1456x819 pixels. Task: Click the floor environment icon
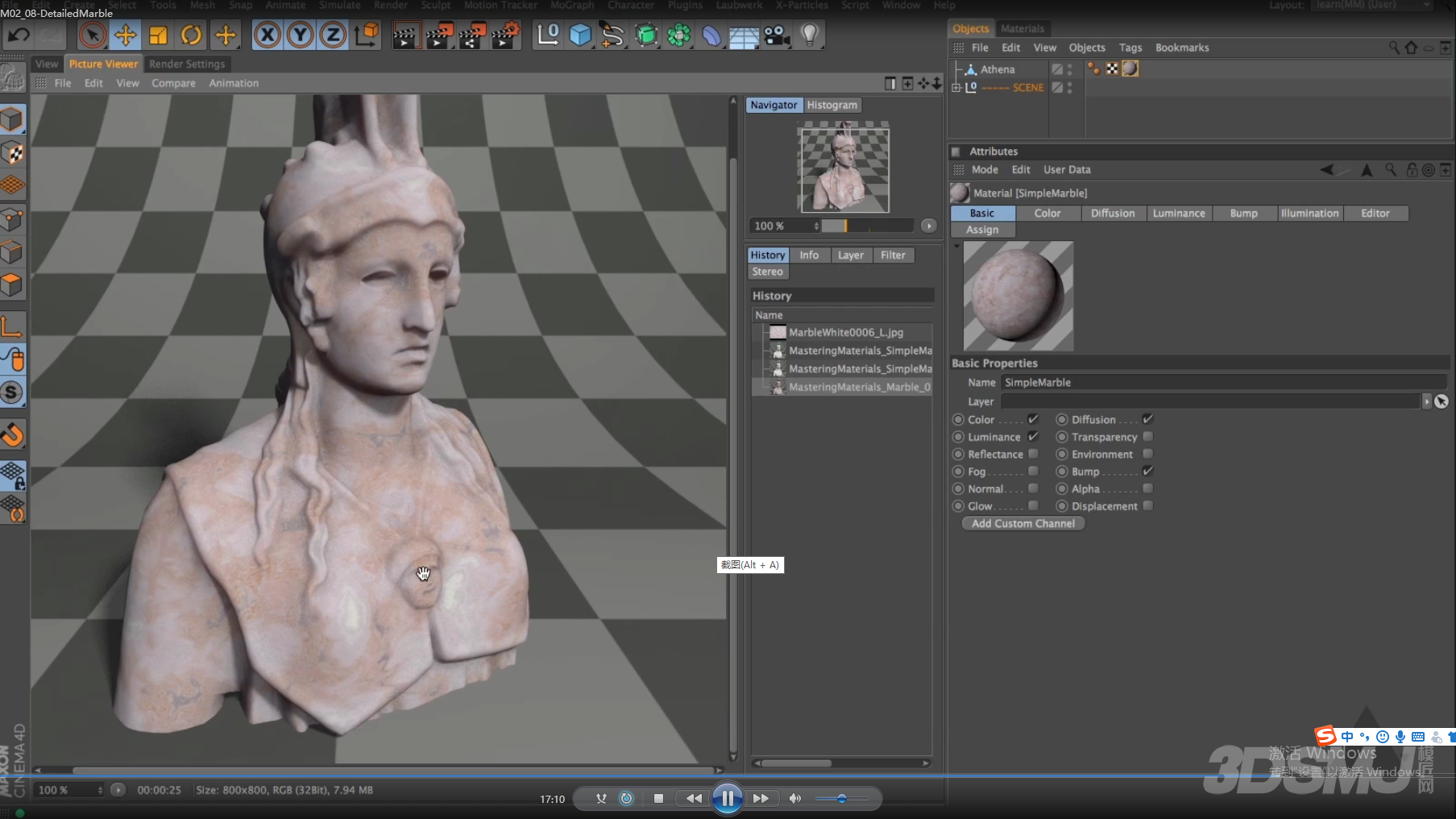tap(744, 36)
